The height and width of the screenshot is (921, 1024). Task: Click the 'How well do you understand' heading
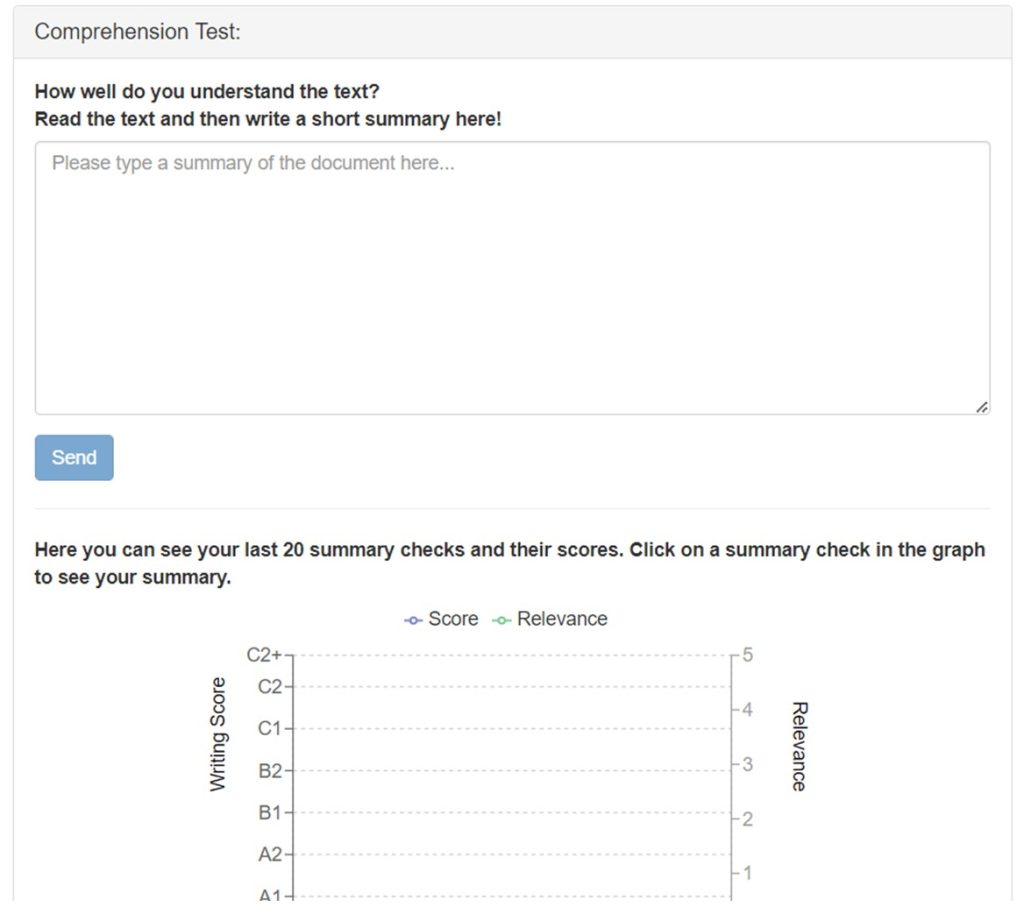click(x=207, y=92)
